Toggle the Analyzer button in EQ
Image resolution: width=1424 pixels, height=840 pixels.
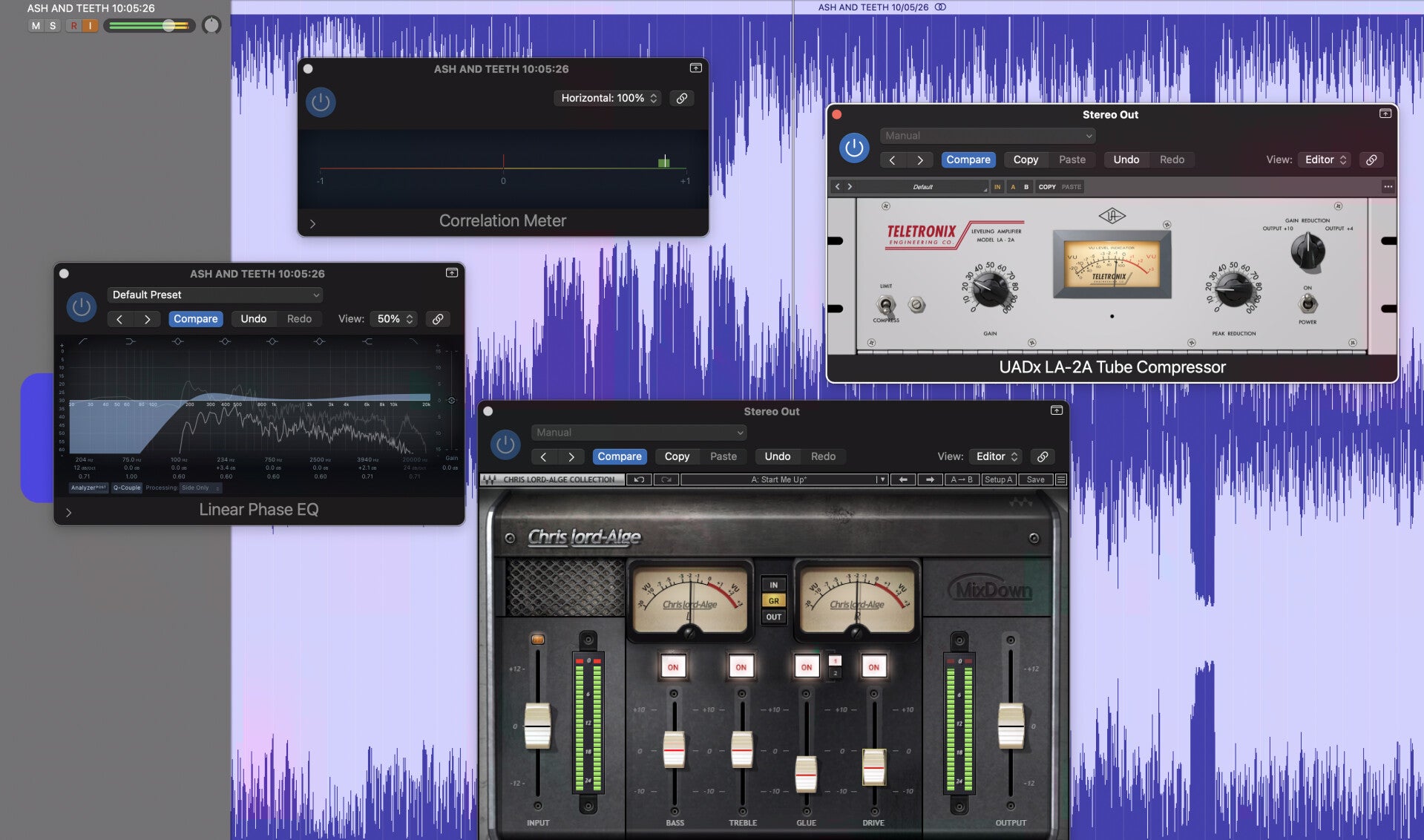(88, 488)
